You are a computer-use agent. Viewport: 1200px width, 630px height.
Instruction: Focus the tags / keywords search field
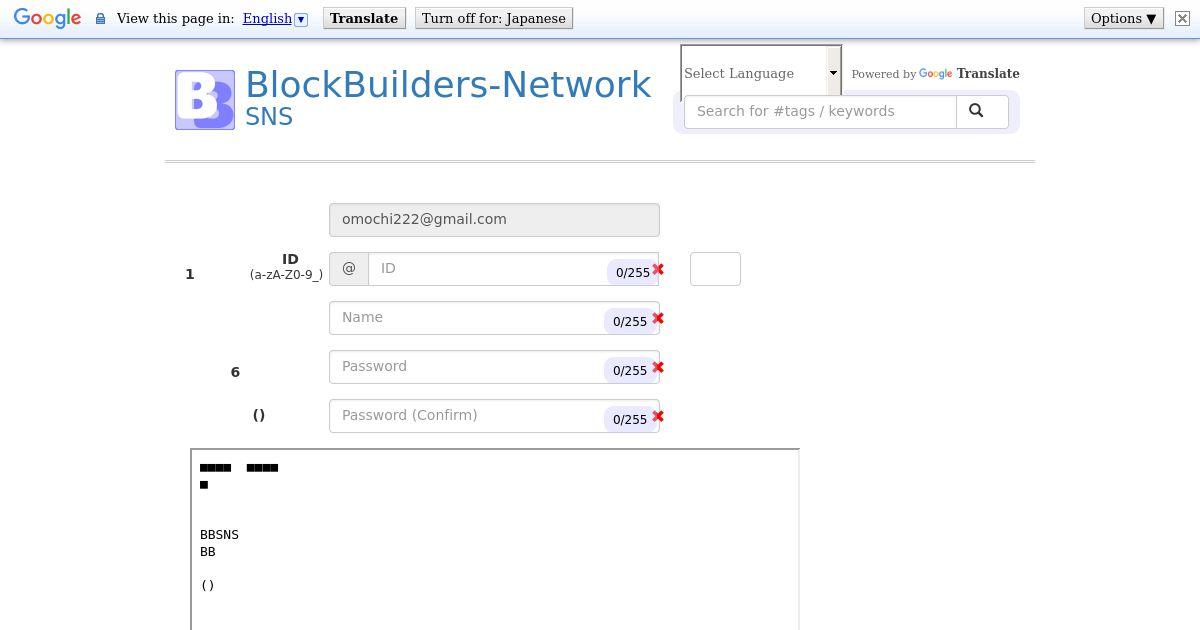click(820, 112)
